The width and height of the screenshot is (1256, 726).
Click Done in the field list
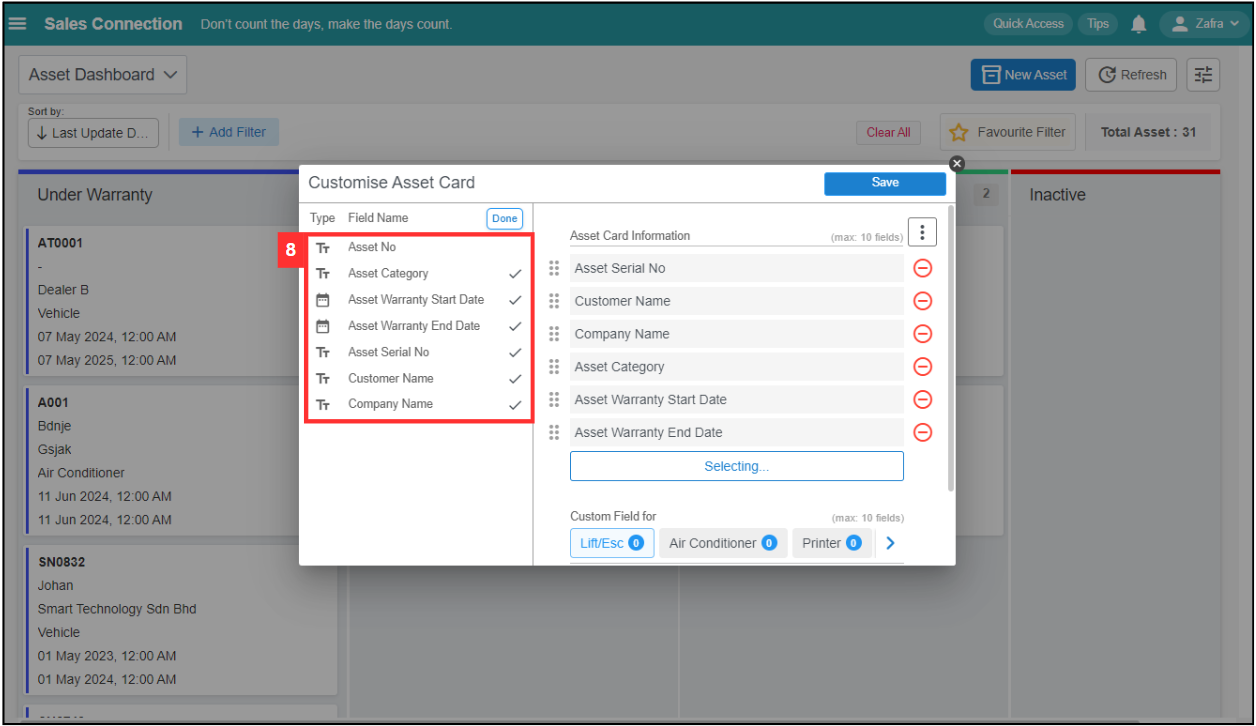[x=505, y=219]
